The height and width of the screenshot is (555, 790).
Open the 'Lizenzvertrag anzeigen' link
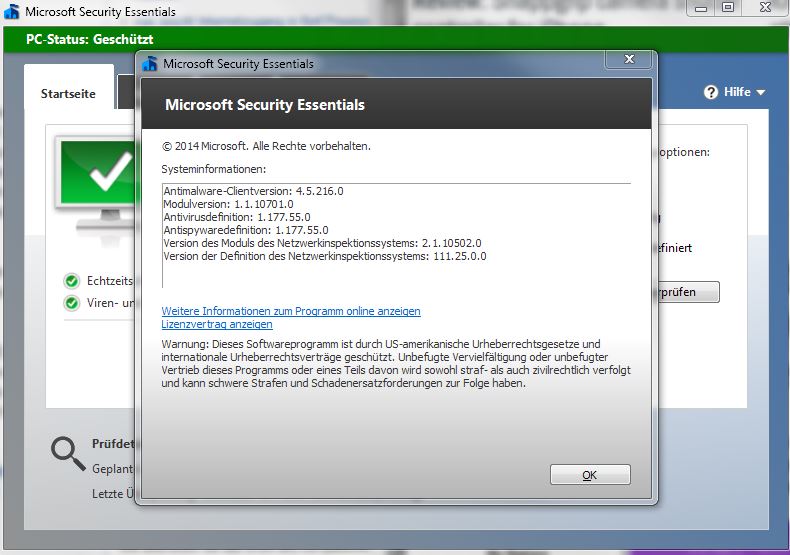pos(217,324)
